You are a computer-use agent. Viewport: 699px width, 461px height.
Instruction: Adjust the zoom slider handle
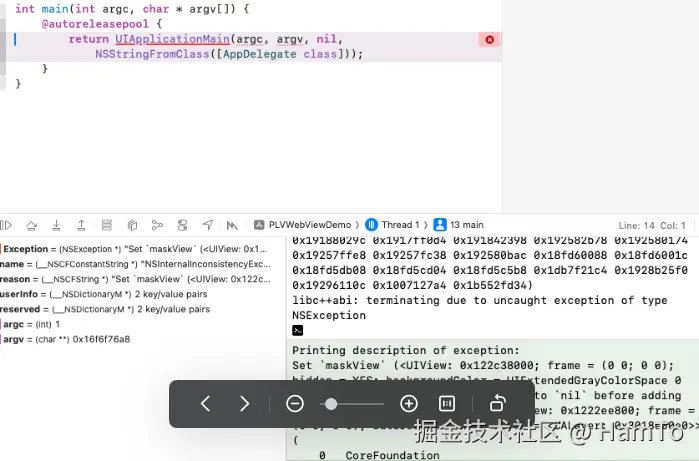pos(331,404)
